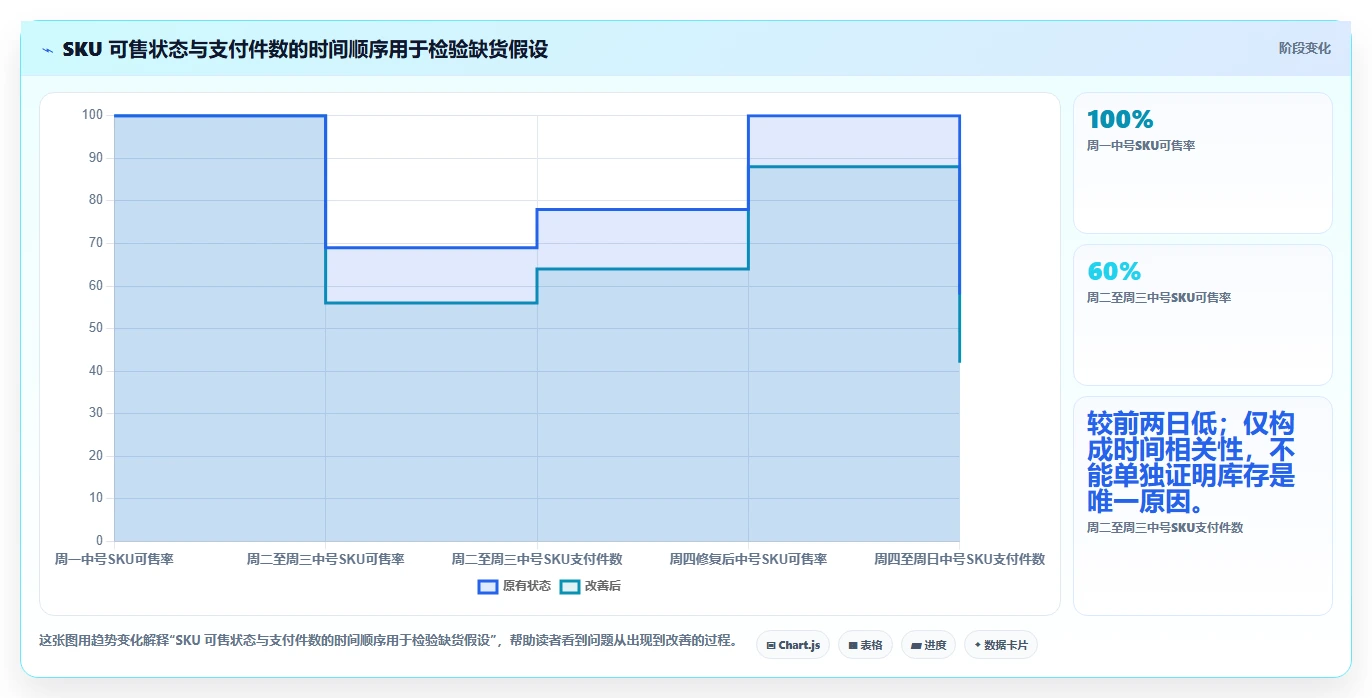Image resolution: width=1372 pixels, height=698 pixels.
Task: Click x-axis label 周四修复后中号SKU可售率
Action: (x=748, y=559)
